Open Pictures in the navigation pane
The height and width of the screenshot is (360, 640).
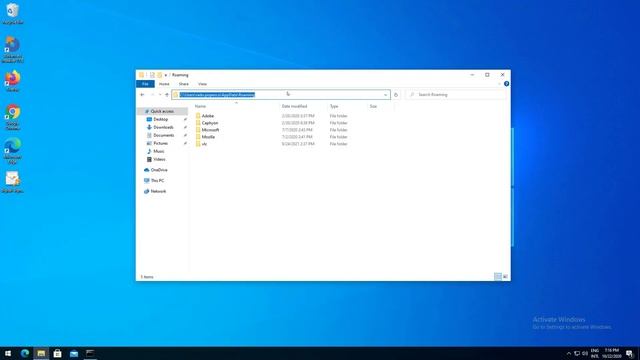(x=160, y=143)
